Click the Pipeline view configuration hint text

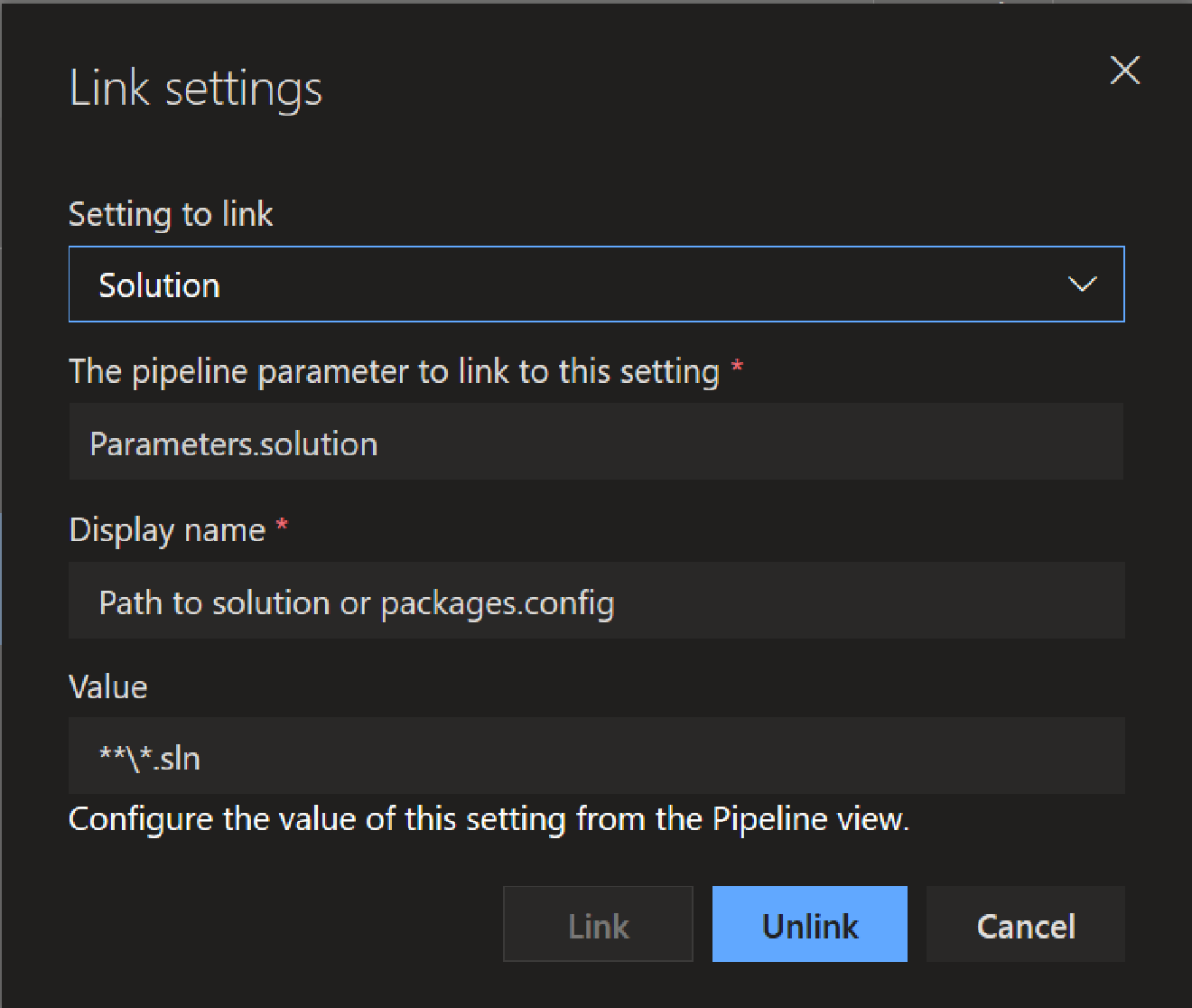point(489,819)
